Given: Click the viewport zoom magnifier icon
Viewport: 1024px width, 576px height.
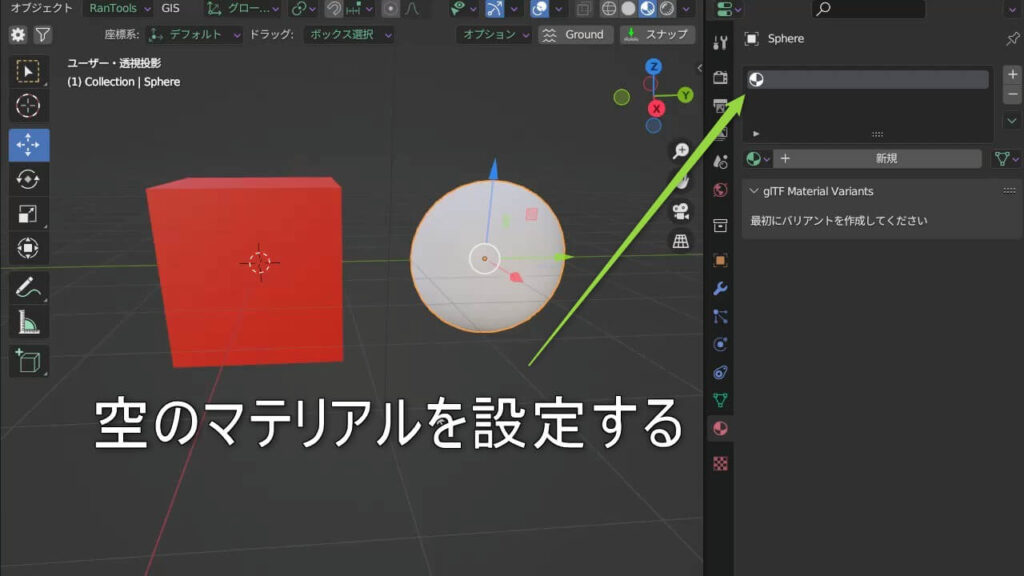Looking at the screenshot, I should [680, 152].
